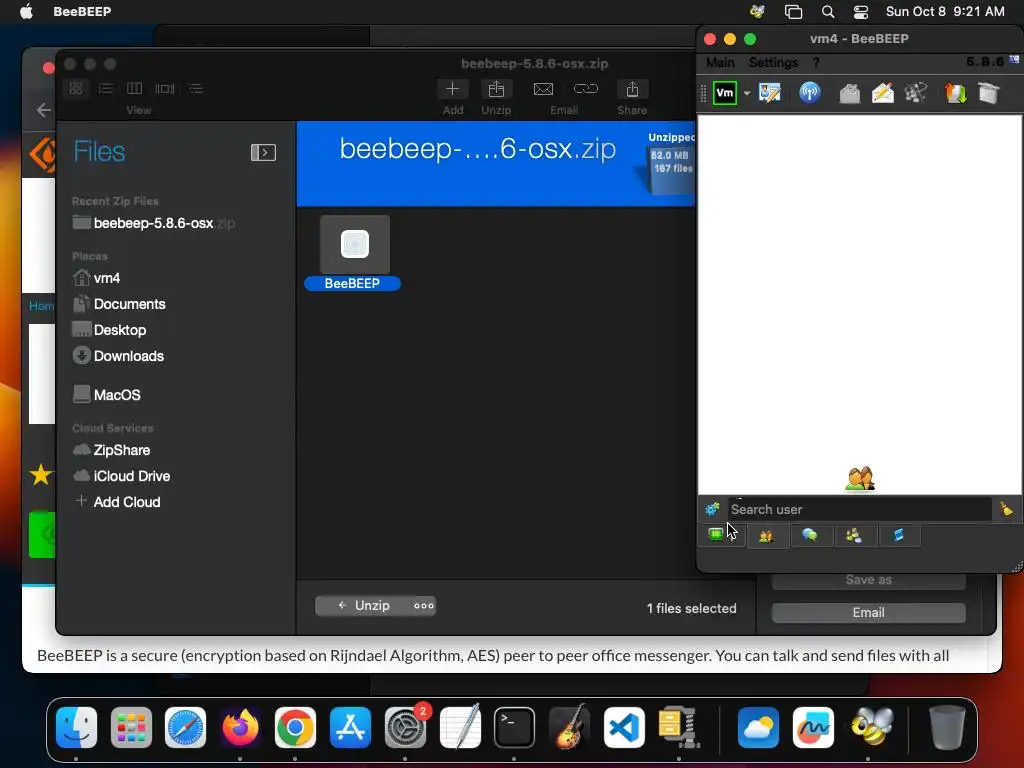Switch to column view
This screenshot has width=1024, height=768.
pyautogui.click(x=135, y=88)
